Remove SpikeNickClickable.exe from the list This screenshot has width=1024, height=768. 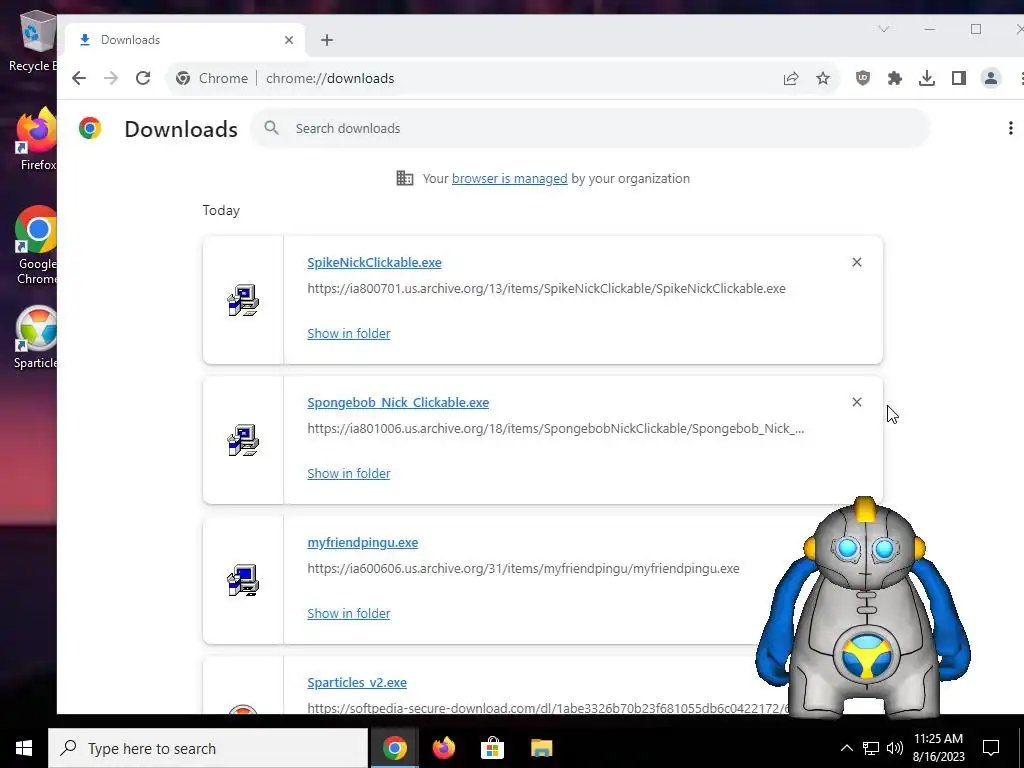coord(857,262)
